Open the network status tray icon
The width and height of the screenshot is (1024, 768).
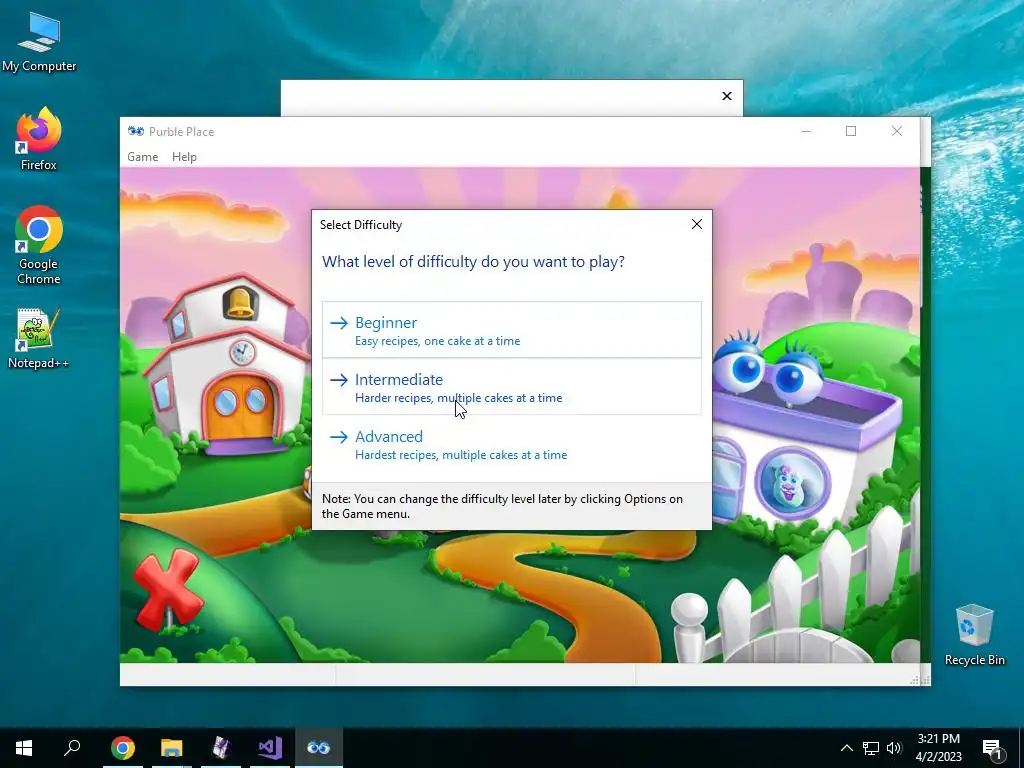[871, 748]
